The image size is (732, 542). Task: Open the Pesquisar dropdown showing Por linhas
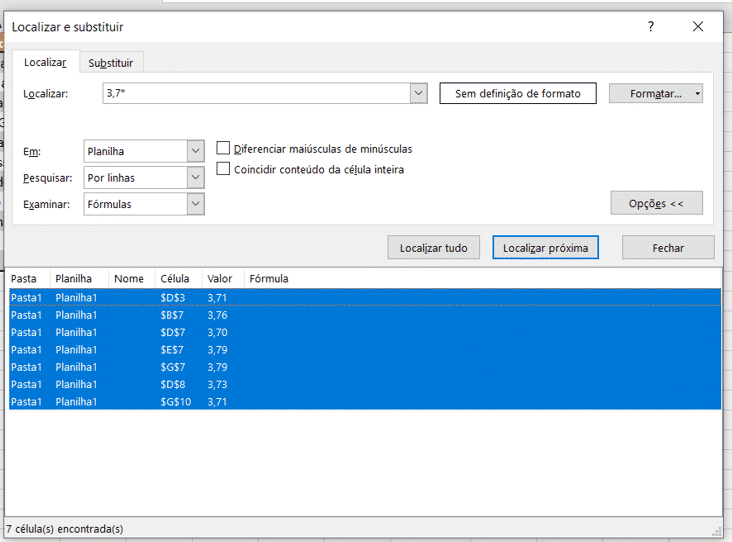pos(144,178)
